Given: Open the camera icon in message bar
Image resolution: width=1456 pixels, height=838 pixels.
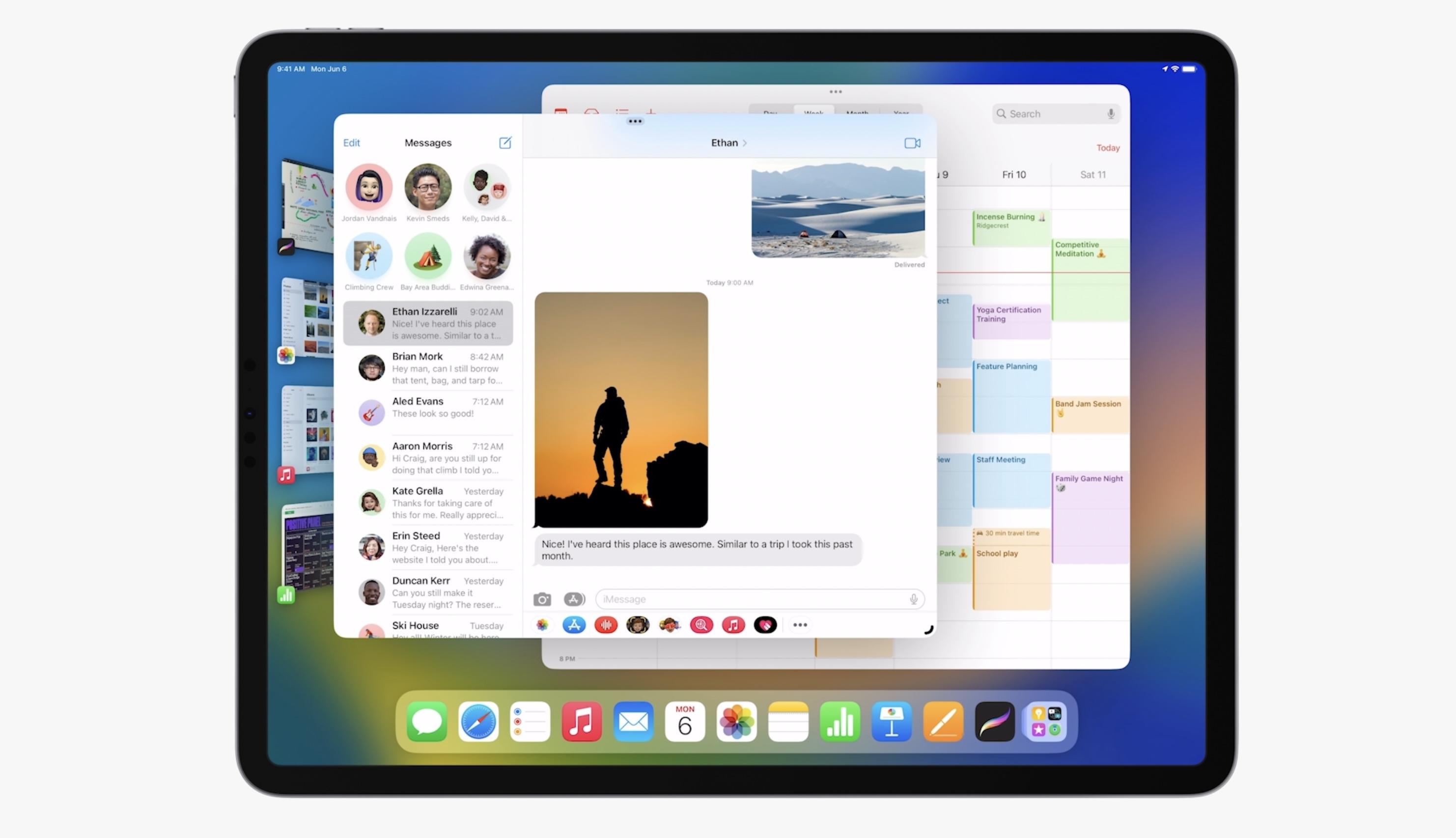Looking at the screenshot, I should [x=541, y=599].
